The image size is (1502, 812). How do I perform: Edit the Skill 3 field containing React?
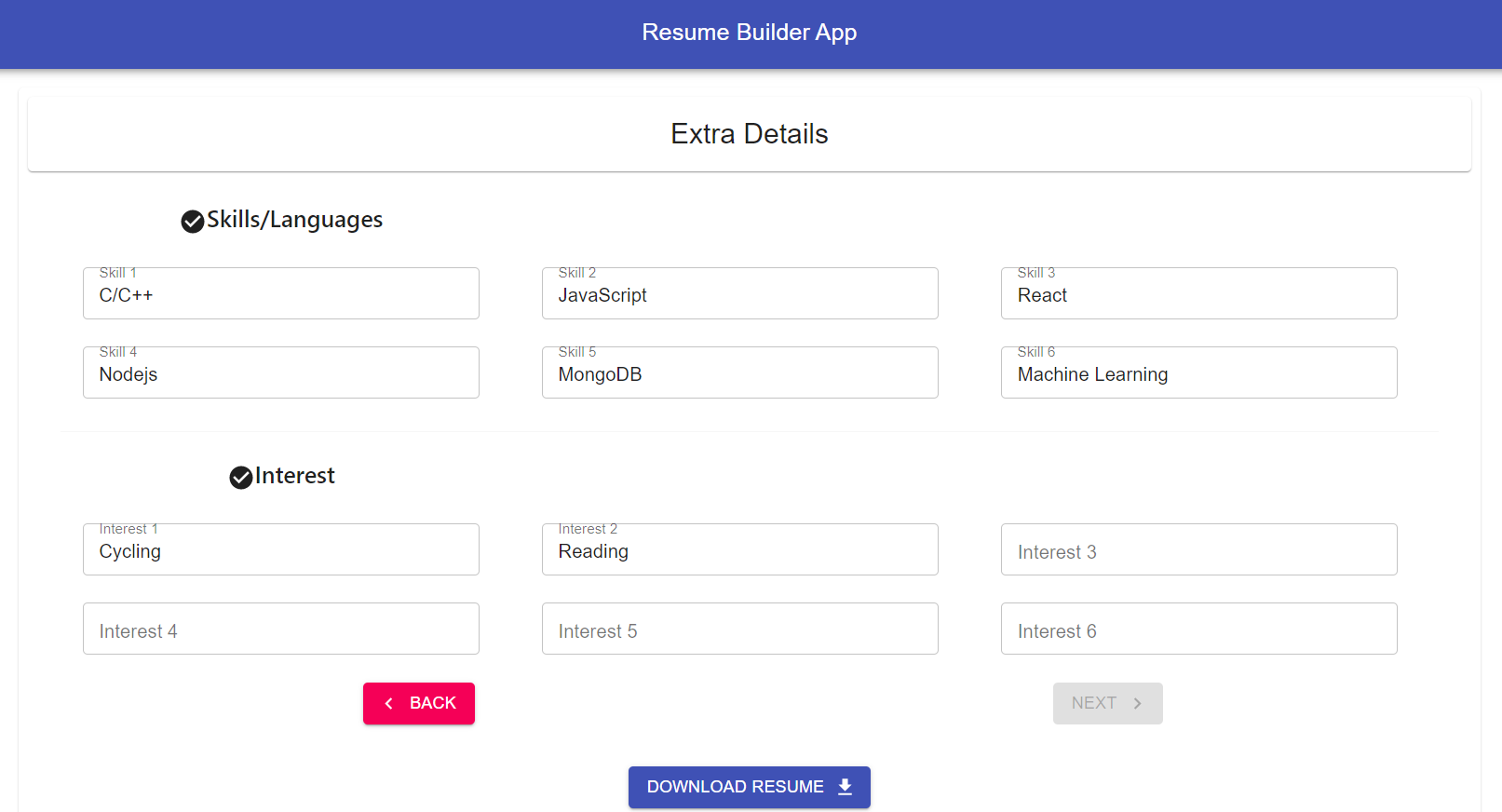point(1199,293)
